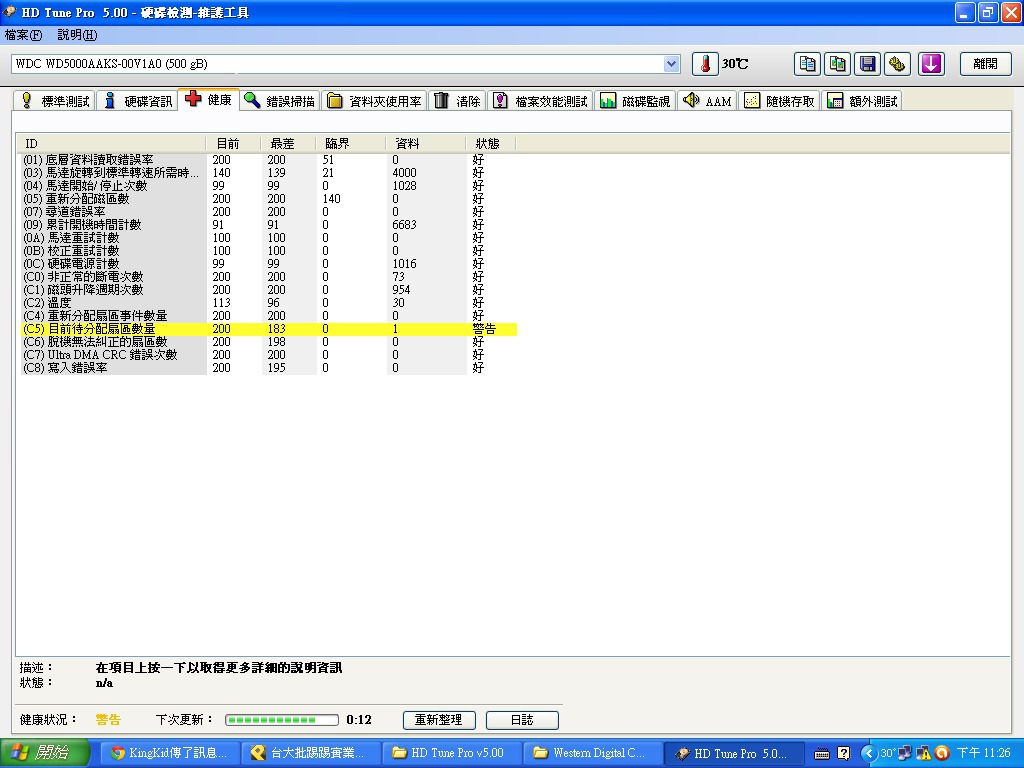
Task: Click the 警告 status in the C5 row
Action: coord(484,329)
